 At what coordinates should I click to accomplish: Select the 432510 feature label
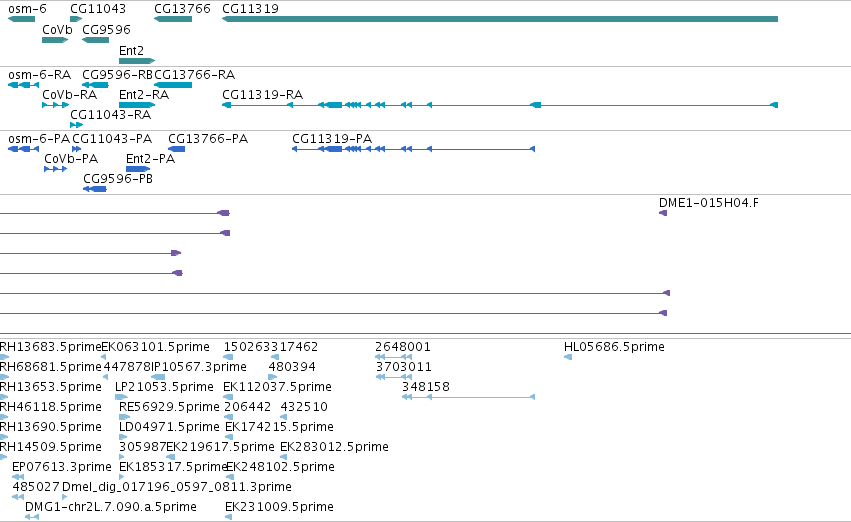tap(304, 407)
